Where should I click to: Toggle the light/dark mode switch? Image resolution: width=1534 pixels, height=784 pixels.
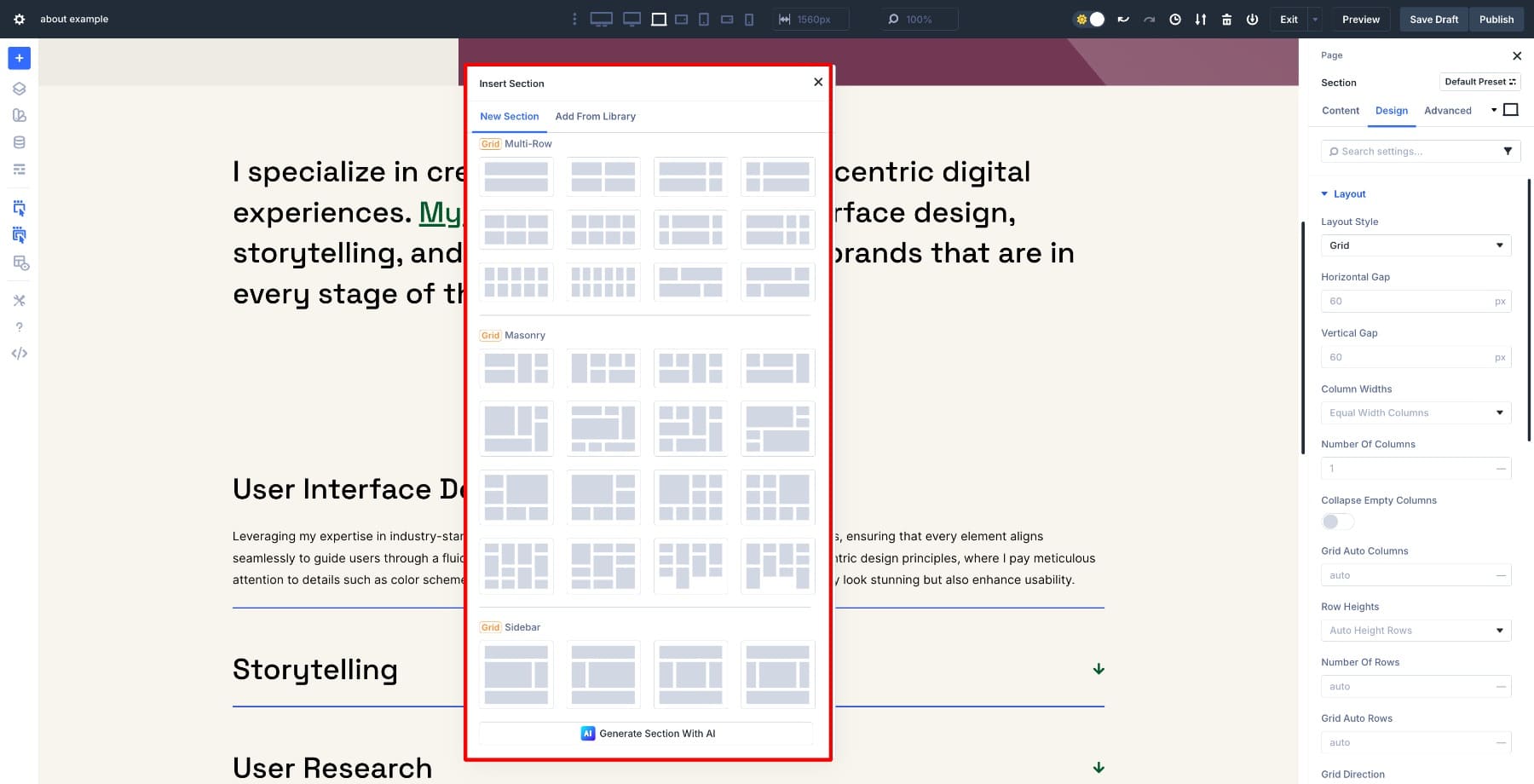point(1089,20)
